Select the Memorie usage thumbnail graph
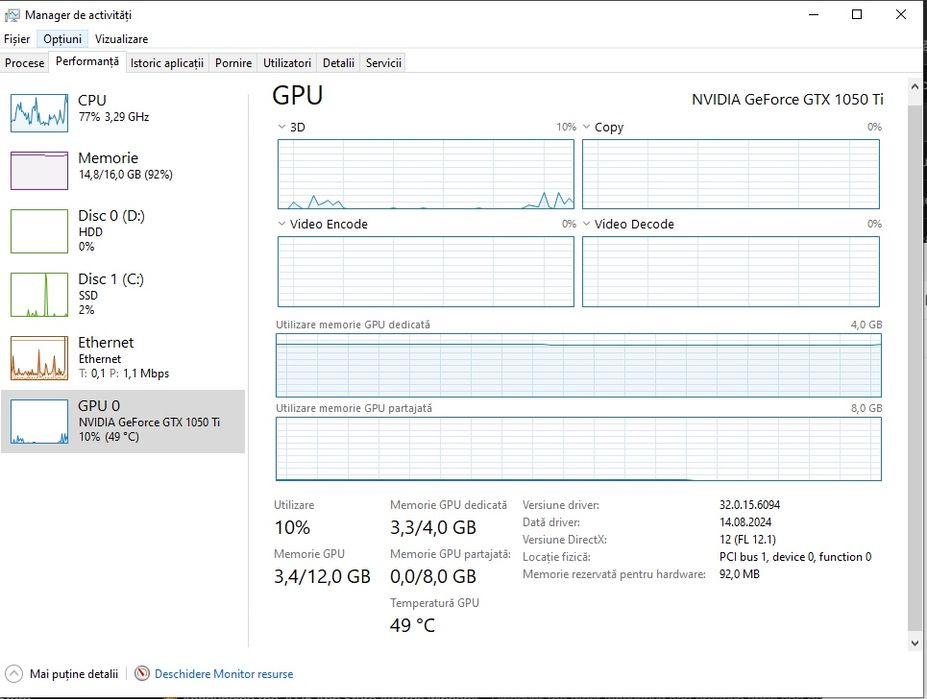The image size is (927, 699). click(39, 170)
